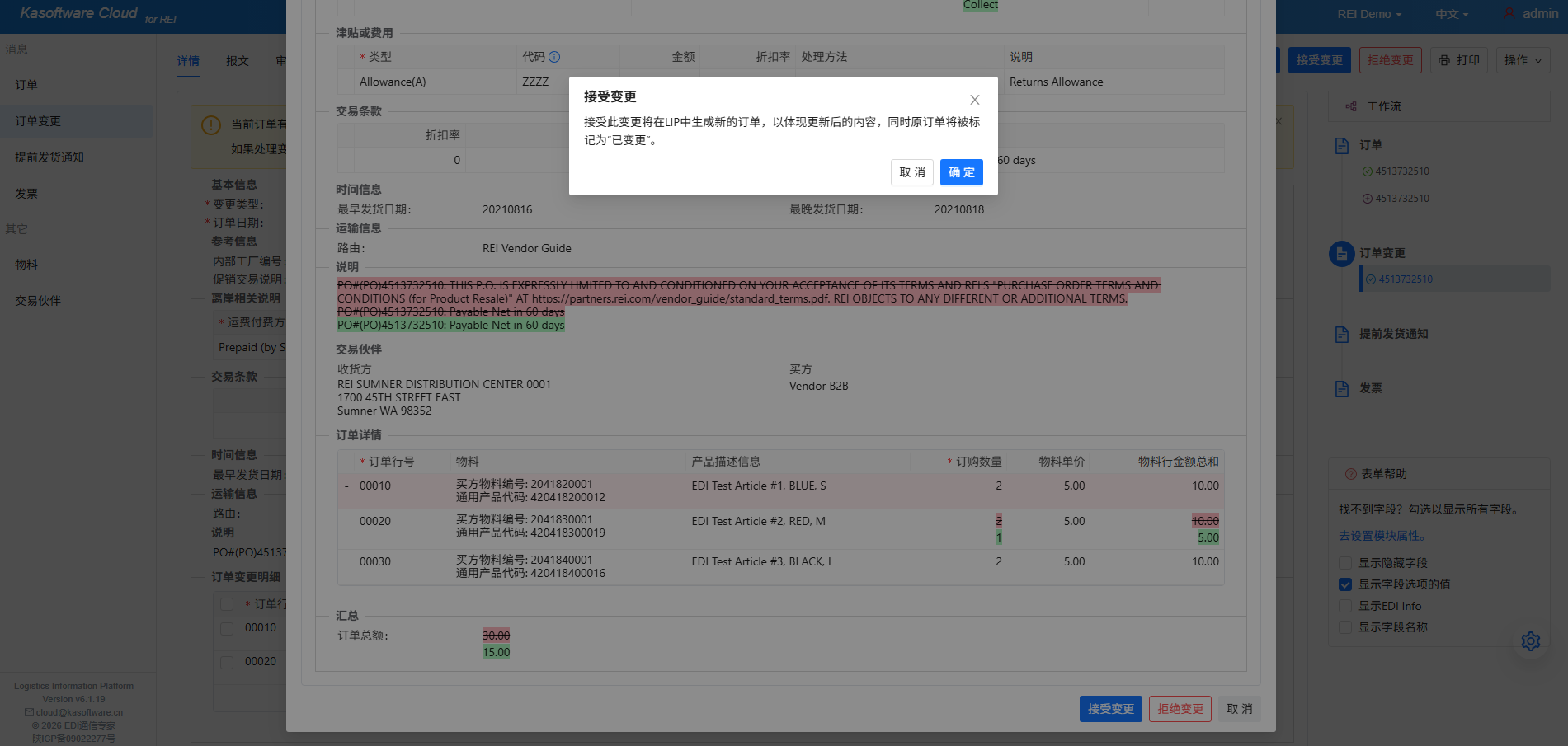Click the 订单变更 workflow step circle icon
This screenshot has height=746, width=1568.
click(x=1341, y=253)
